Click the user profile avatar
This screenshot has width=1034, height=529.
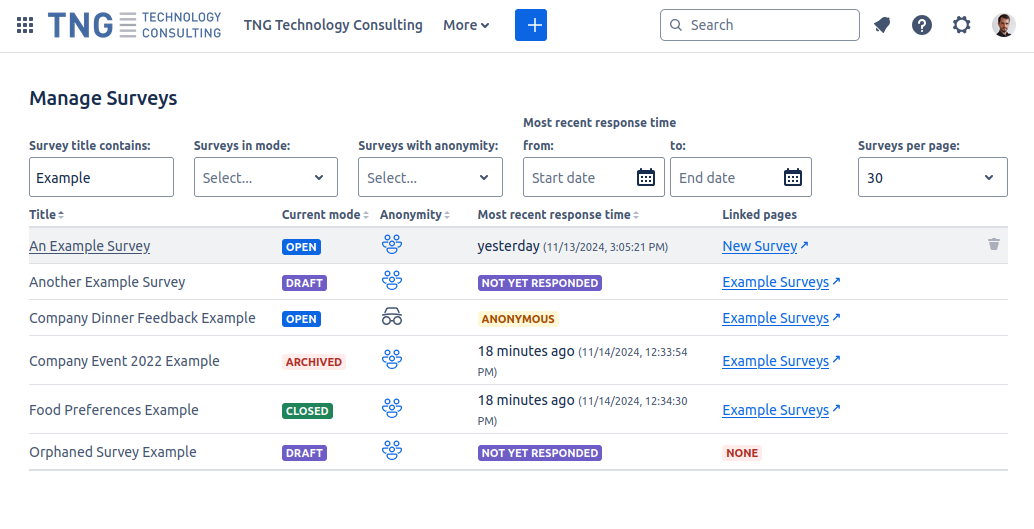[x=1003, y=25]
